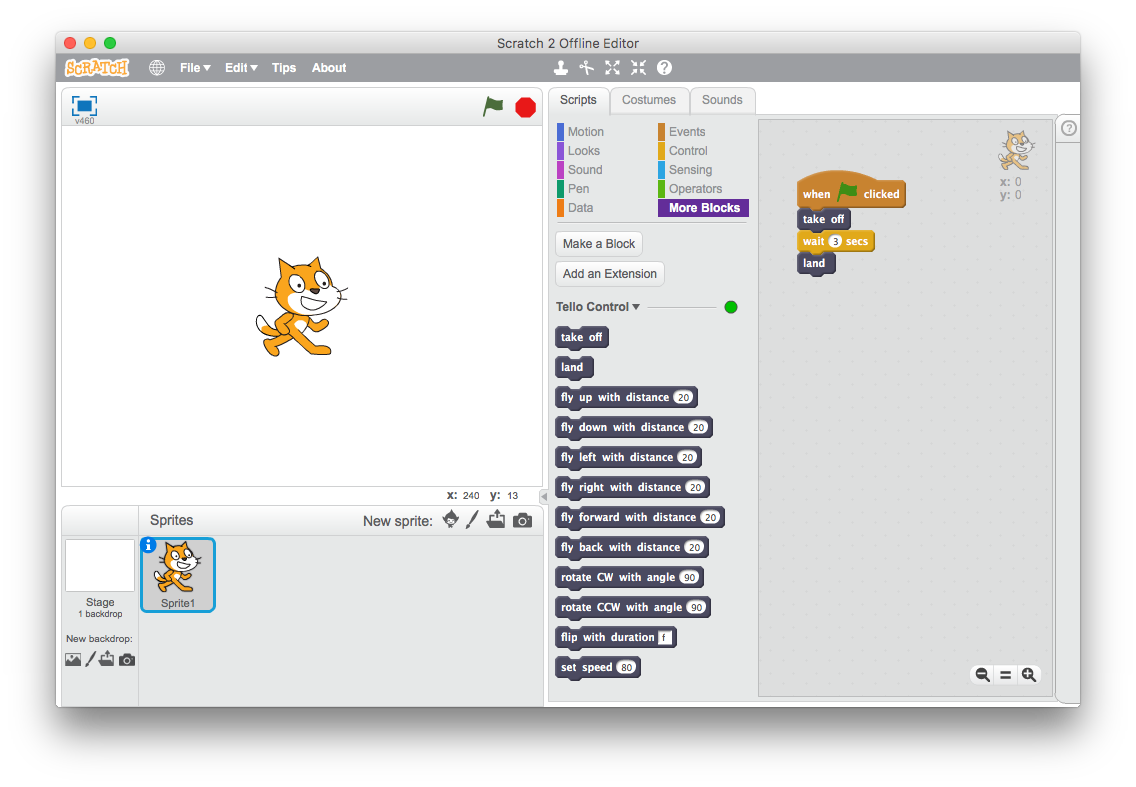The width and height of the screenshot is (1136, 787).
Task: Edit the duration field in flip block
Action: (665, 638)
